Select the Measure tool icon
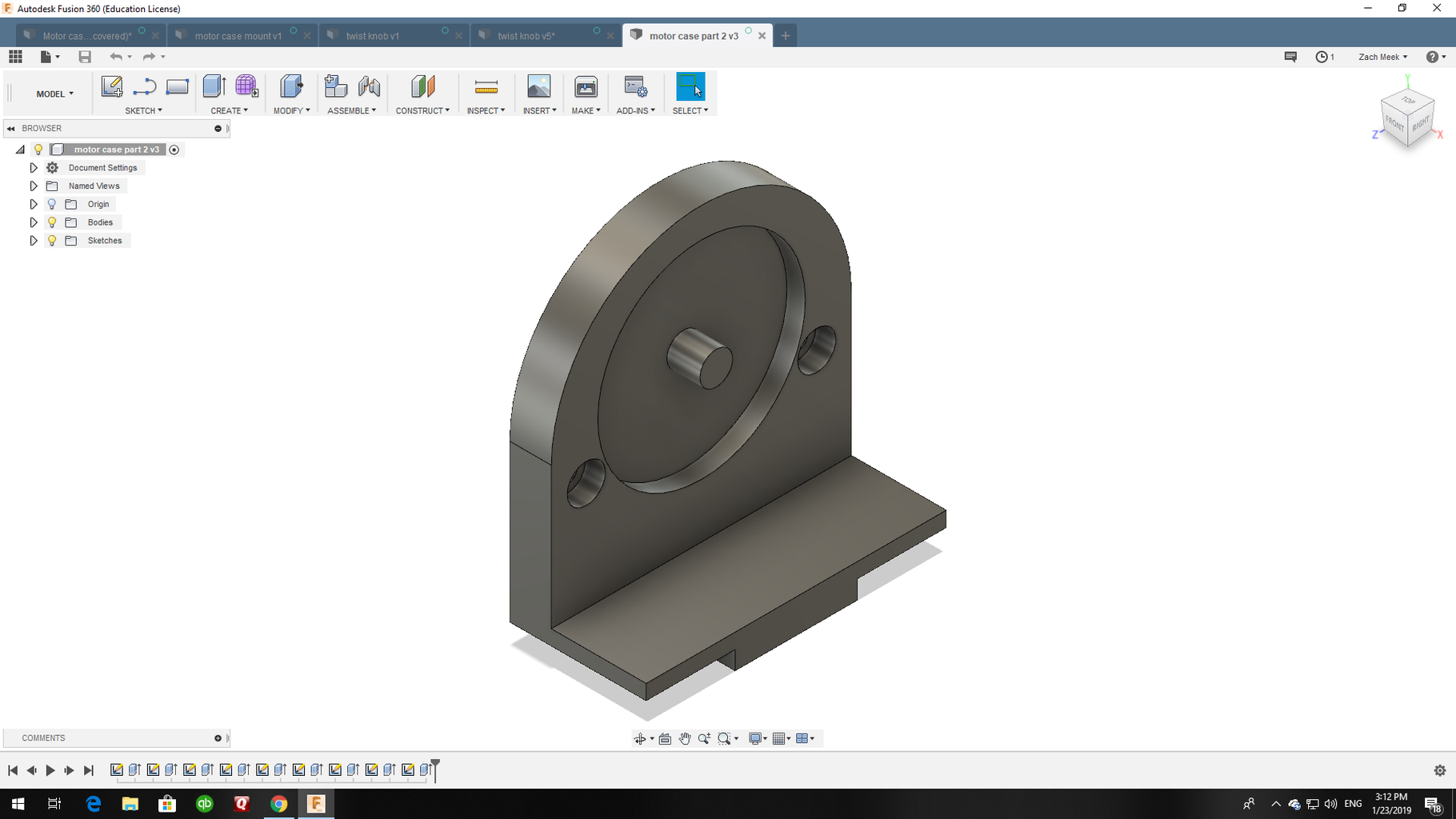This screenshot has width=1456, height=819. pos(486,86)
